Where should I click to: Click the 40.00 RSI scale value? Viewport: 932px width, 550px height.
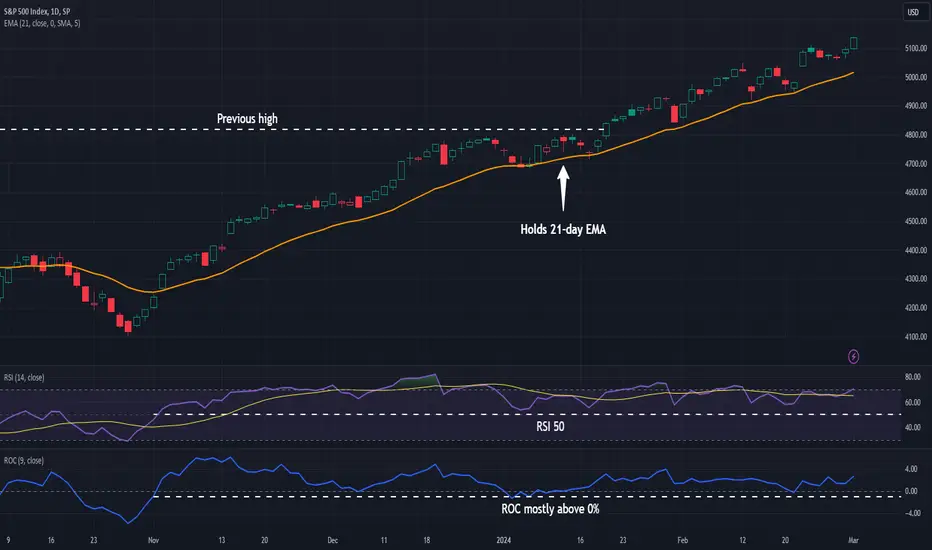(x=912, y=428)
